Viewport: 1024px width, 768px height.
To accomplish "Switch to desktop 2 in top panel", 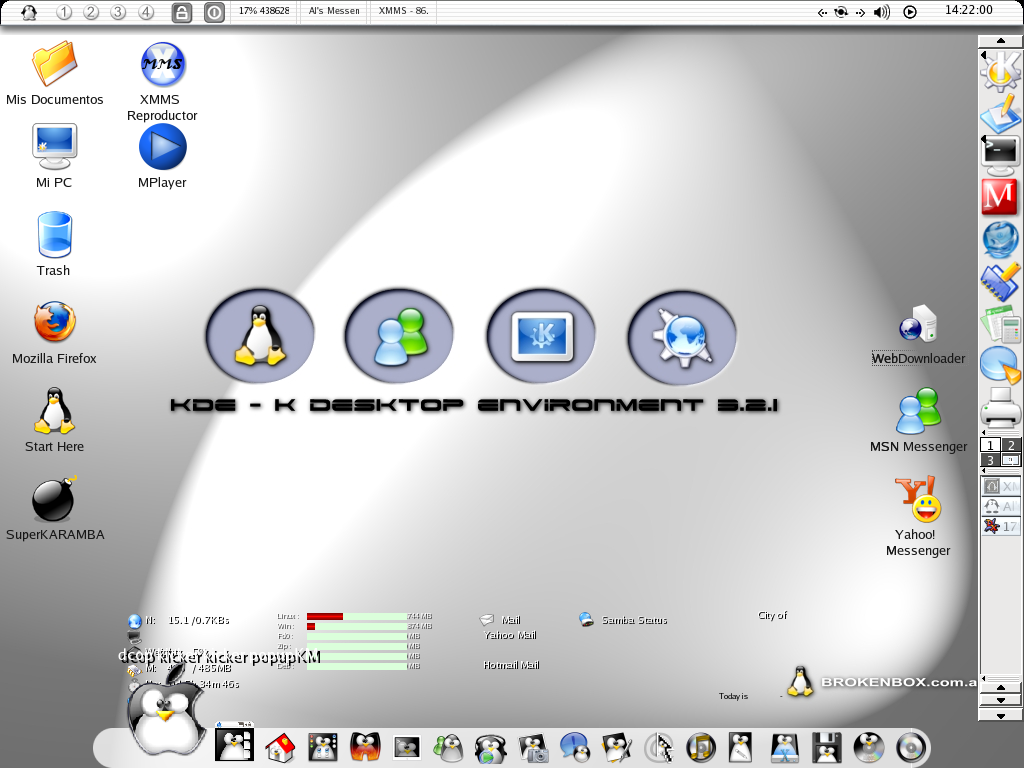I will tap(91, 12).
